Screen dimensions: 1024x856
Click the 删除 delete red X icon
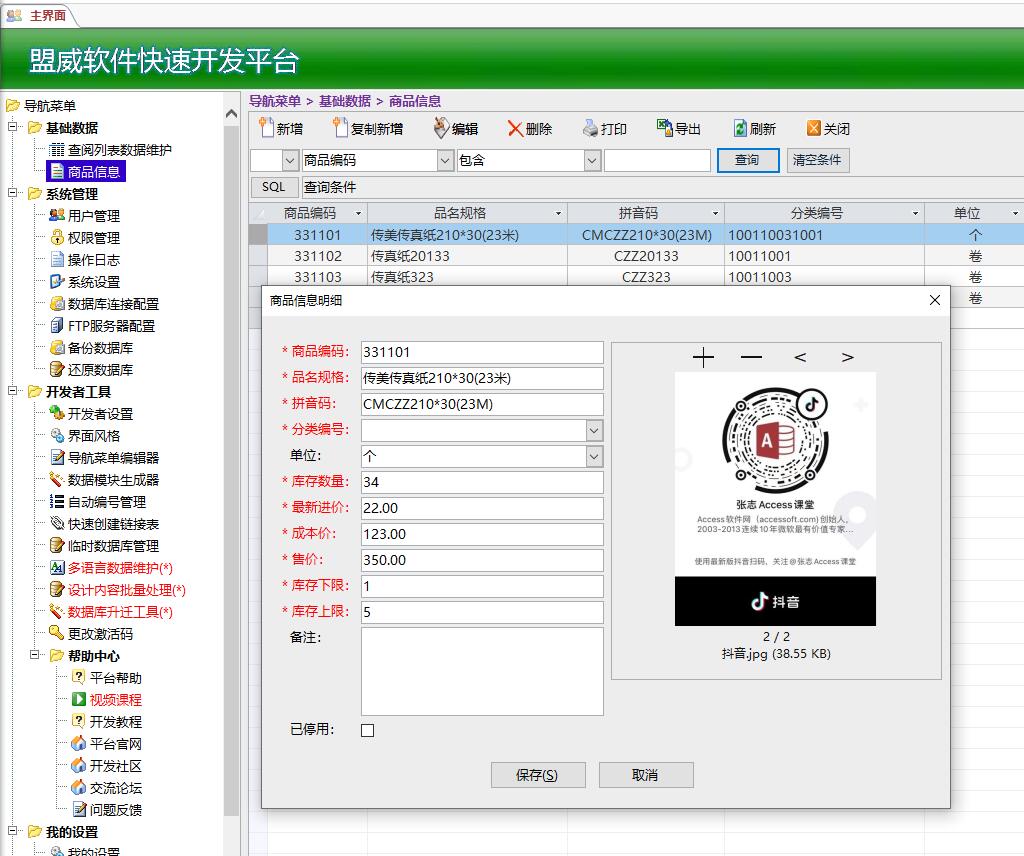pos(515,129)
